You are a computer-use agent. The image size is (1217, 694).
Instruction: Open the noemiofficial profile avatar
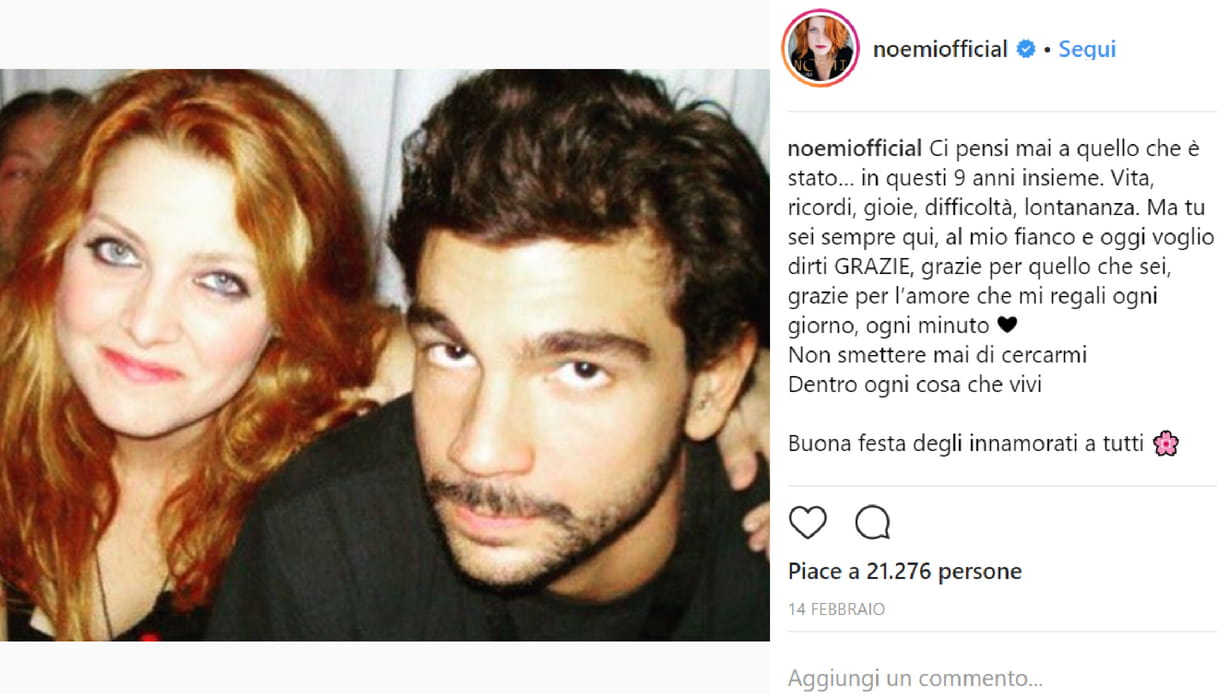click(820, 48)
